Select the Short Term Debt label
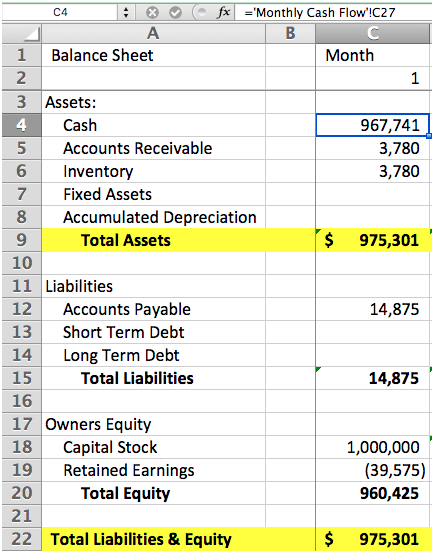This screenshot has height=551, width=434. pyautogui.click(x=153, y=332)
